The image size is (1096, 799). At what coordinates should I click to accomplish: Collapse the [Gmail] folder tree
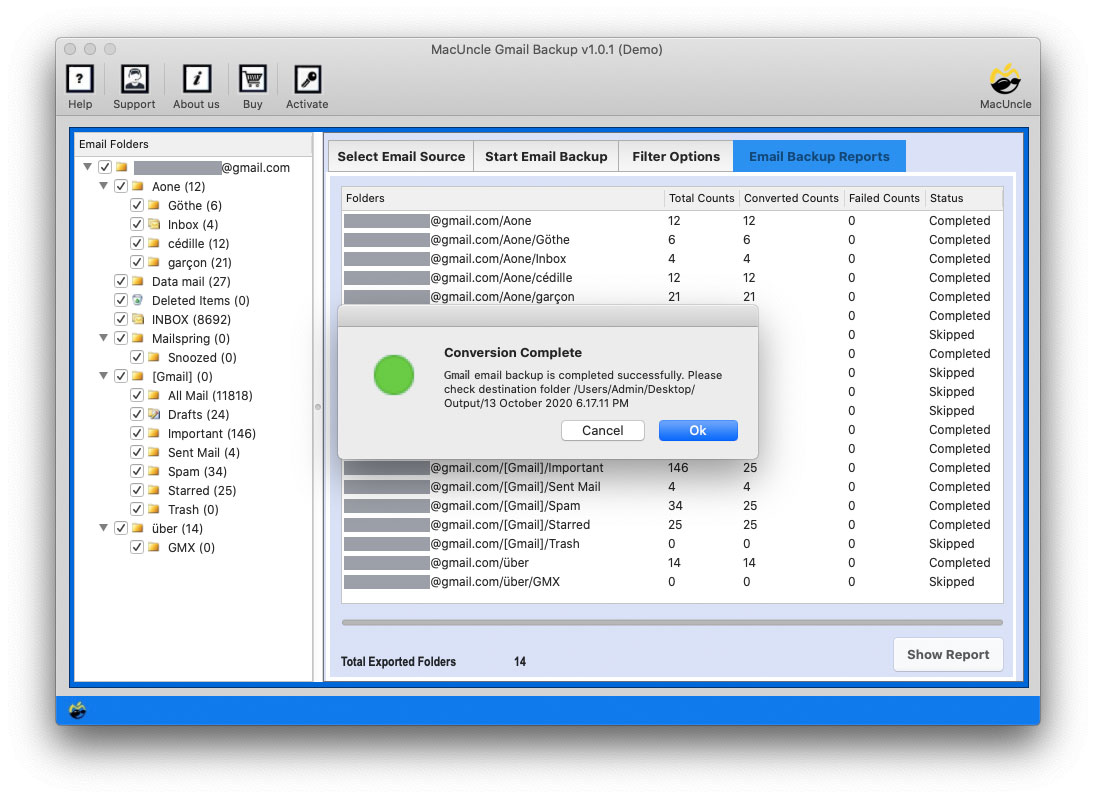(x=103, y=376)
